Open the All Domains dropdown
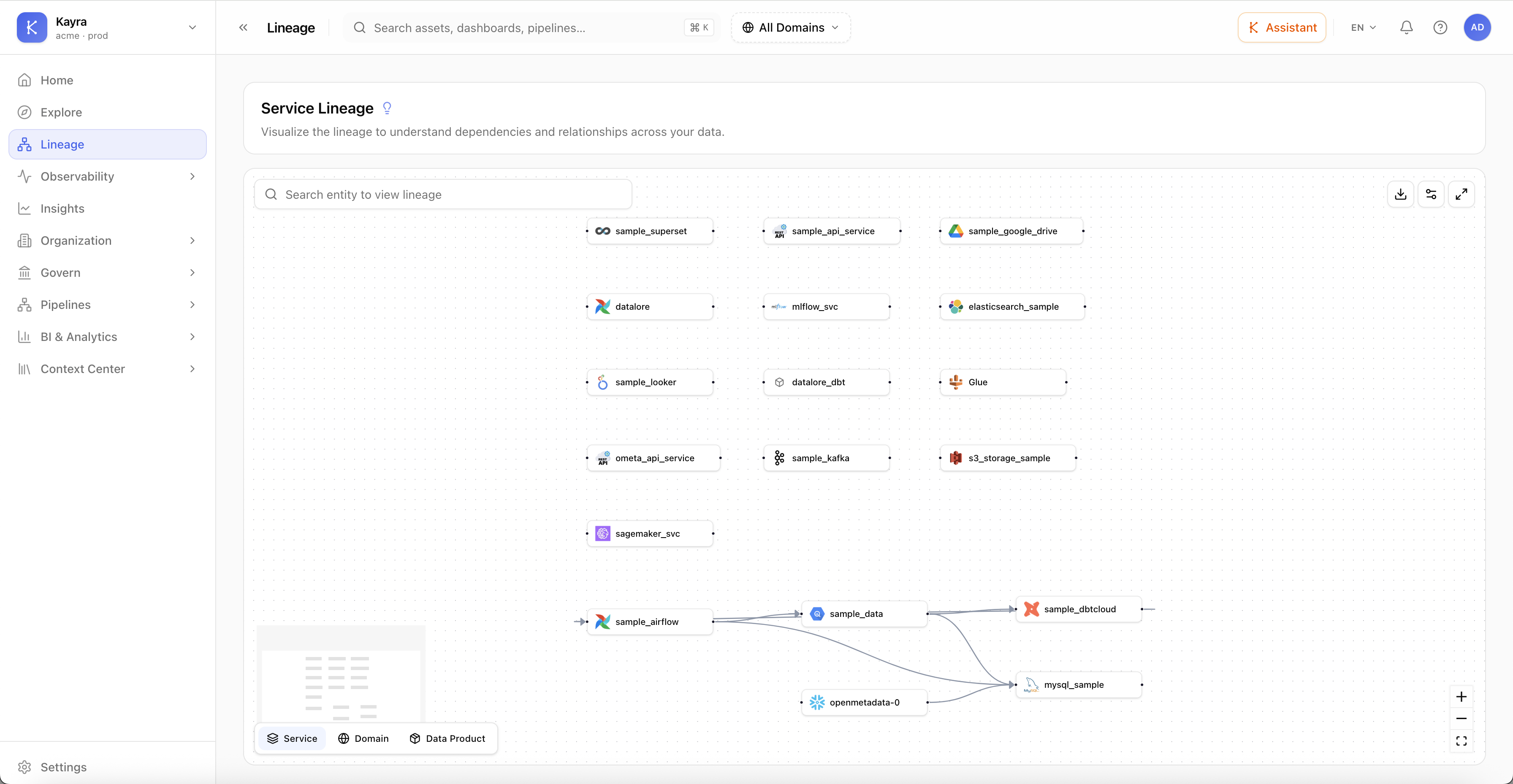The image size is (1513, 784). tap(791, 27)
